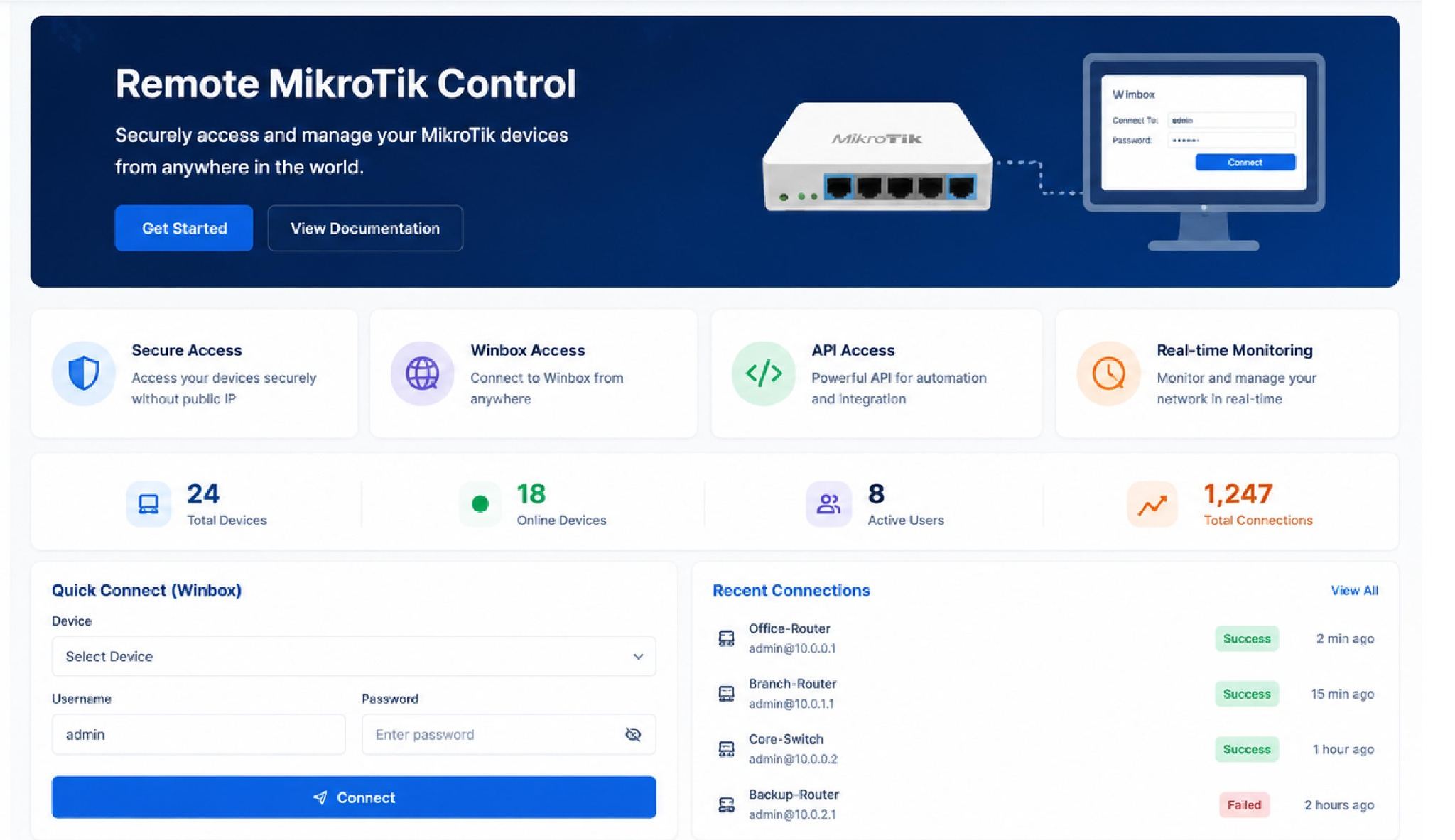Click the Winbox Access globe icon
Viewport: 1455px width, 840px height.
point(422,373)
